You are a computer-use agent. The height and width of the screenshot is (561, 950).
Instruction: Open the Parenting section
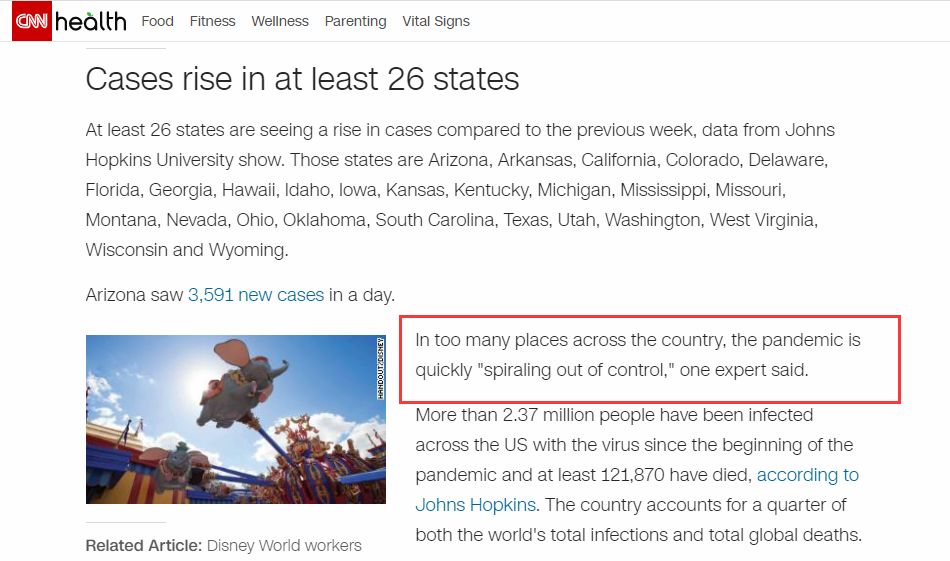[x=355, y=21]
